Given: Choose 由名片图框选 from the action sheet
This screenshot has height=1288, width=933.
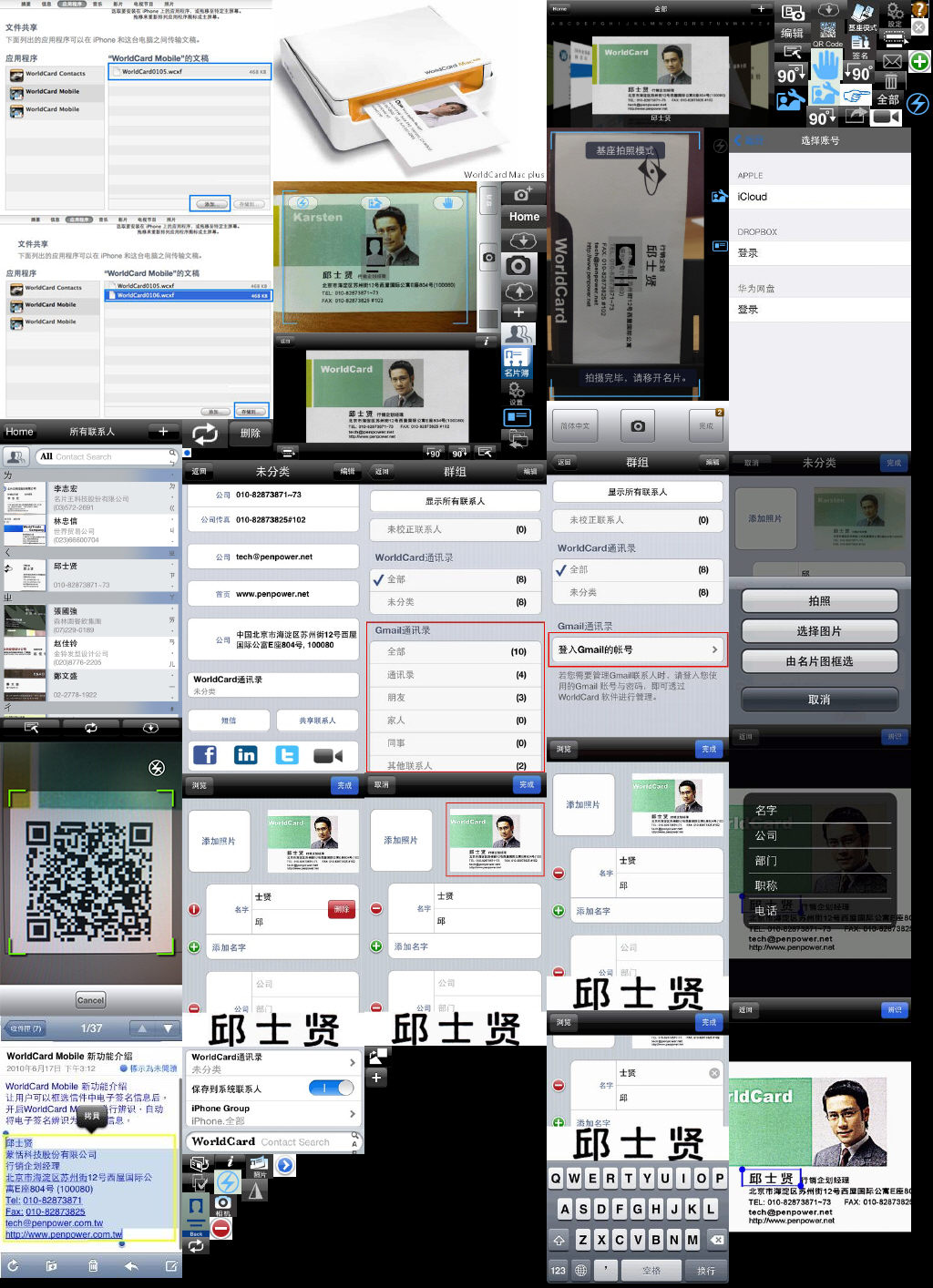Looking at the screenshot, I should click(x=819, y=661).
